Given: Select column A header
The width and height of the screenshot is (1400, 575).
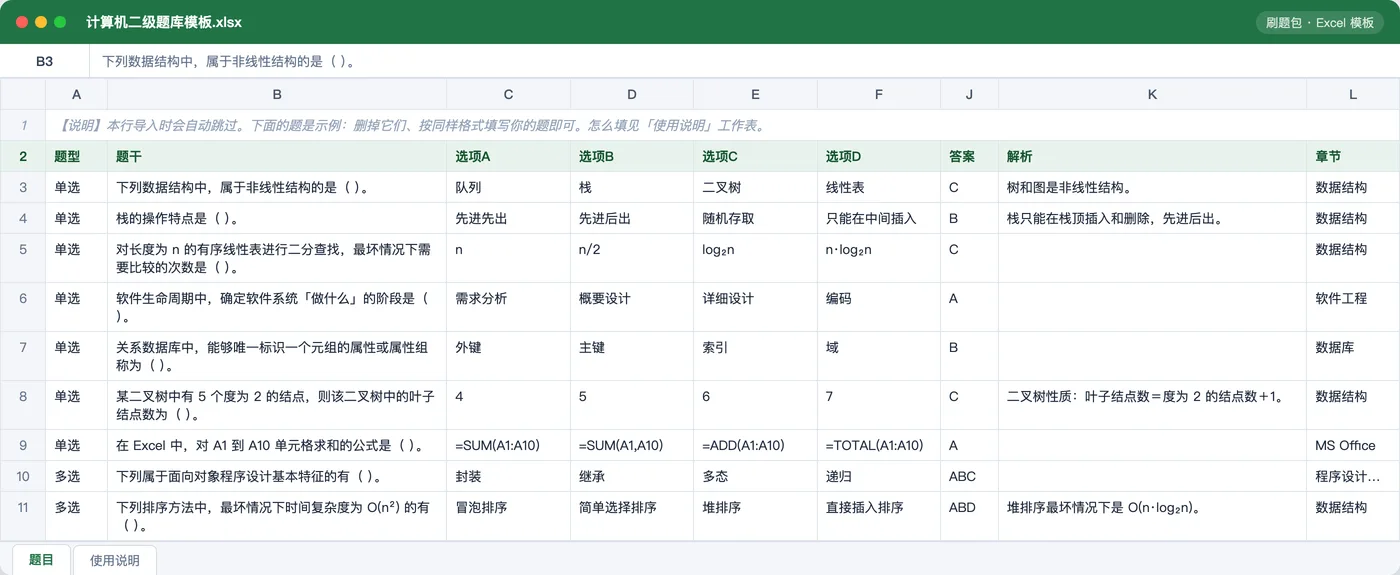Looking at the screenshot, I should (x=77, y=95).
